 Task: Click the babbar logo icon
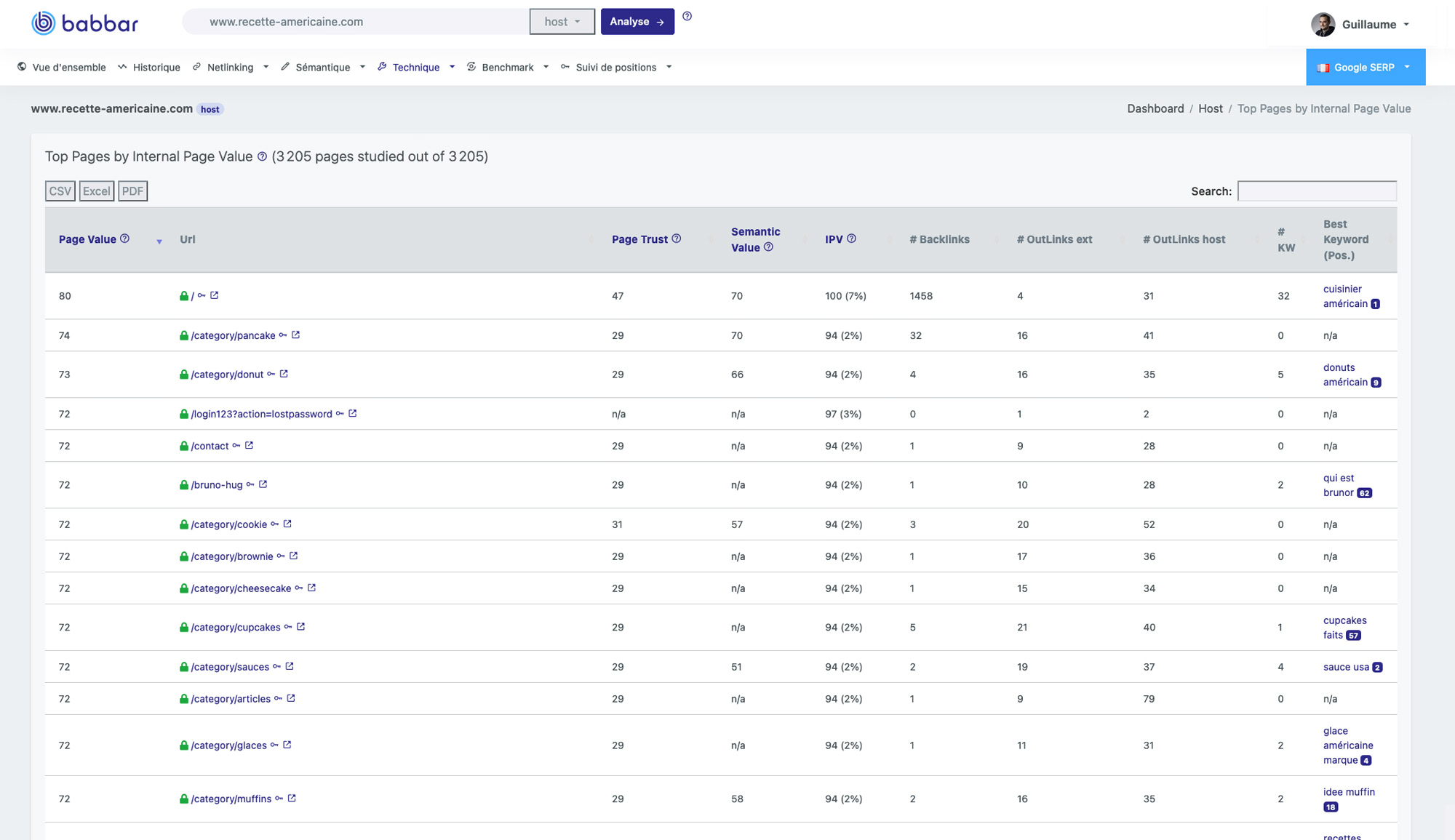coord(44,23)
